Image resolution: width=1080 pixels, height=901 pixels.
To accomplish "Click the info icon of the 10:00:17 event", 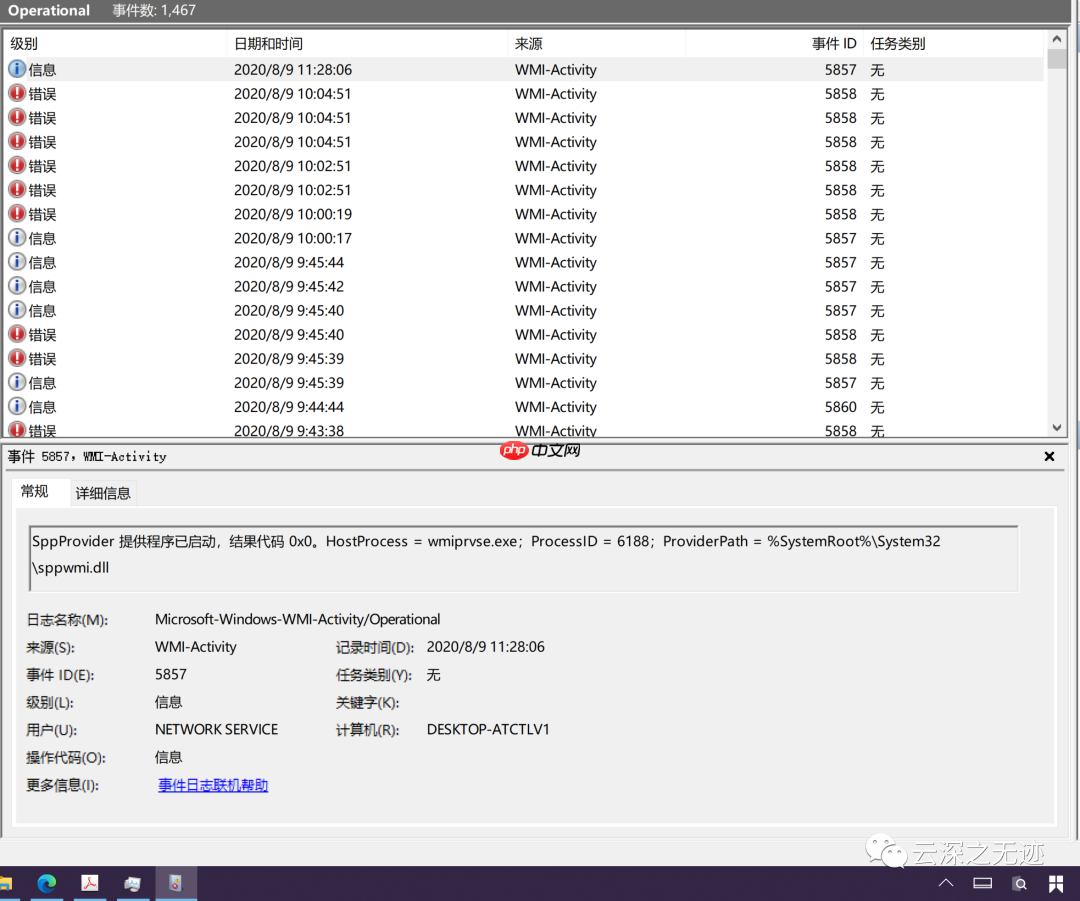I will click(x=17, y=238).
